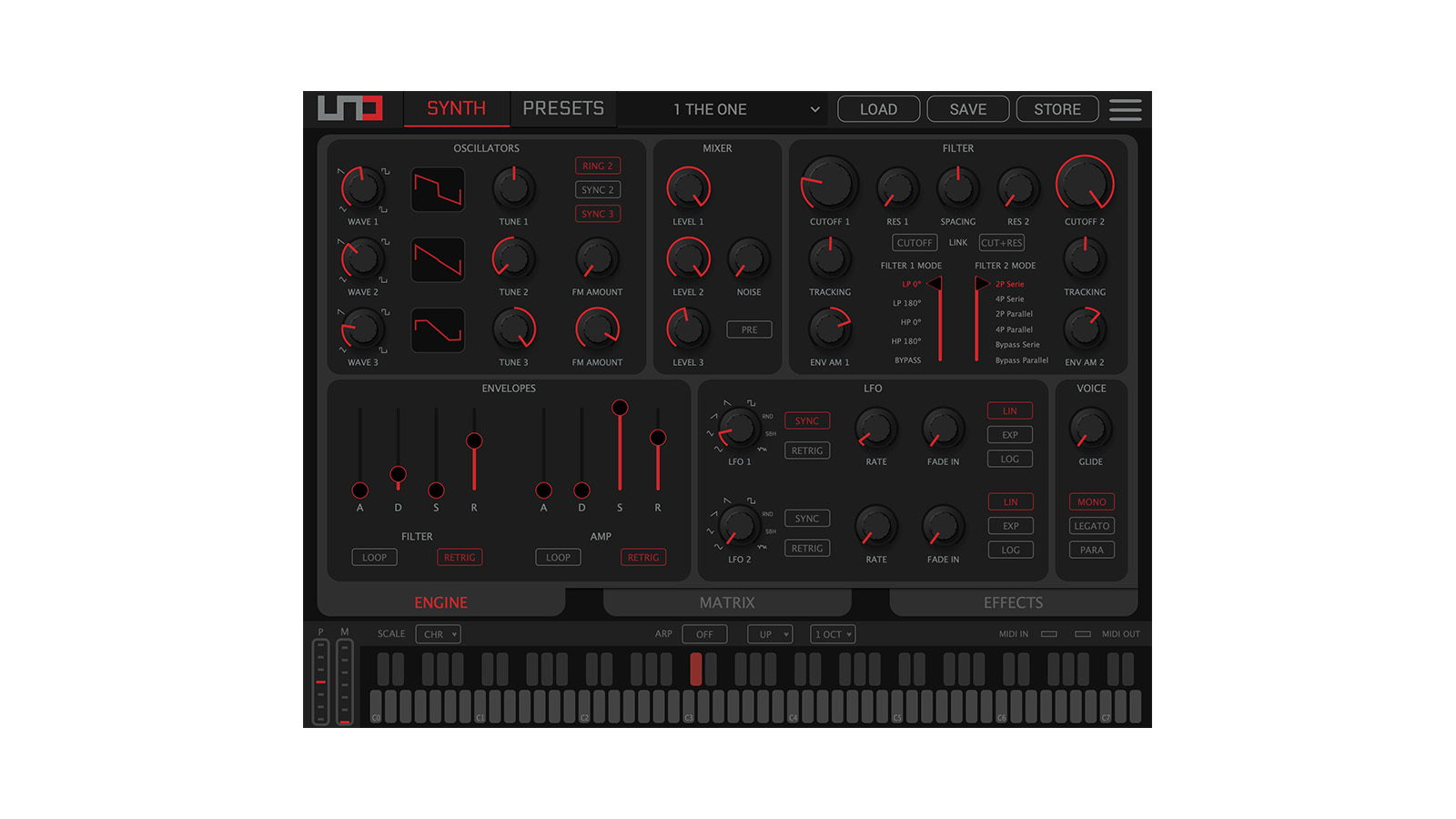Click the Wave 1 waveform display
The width and height of the screenshot is (1456, 819).
438,189
